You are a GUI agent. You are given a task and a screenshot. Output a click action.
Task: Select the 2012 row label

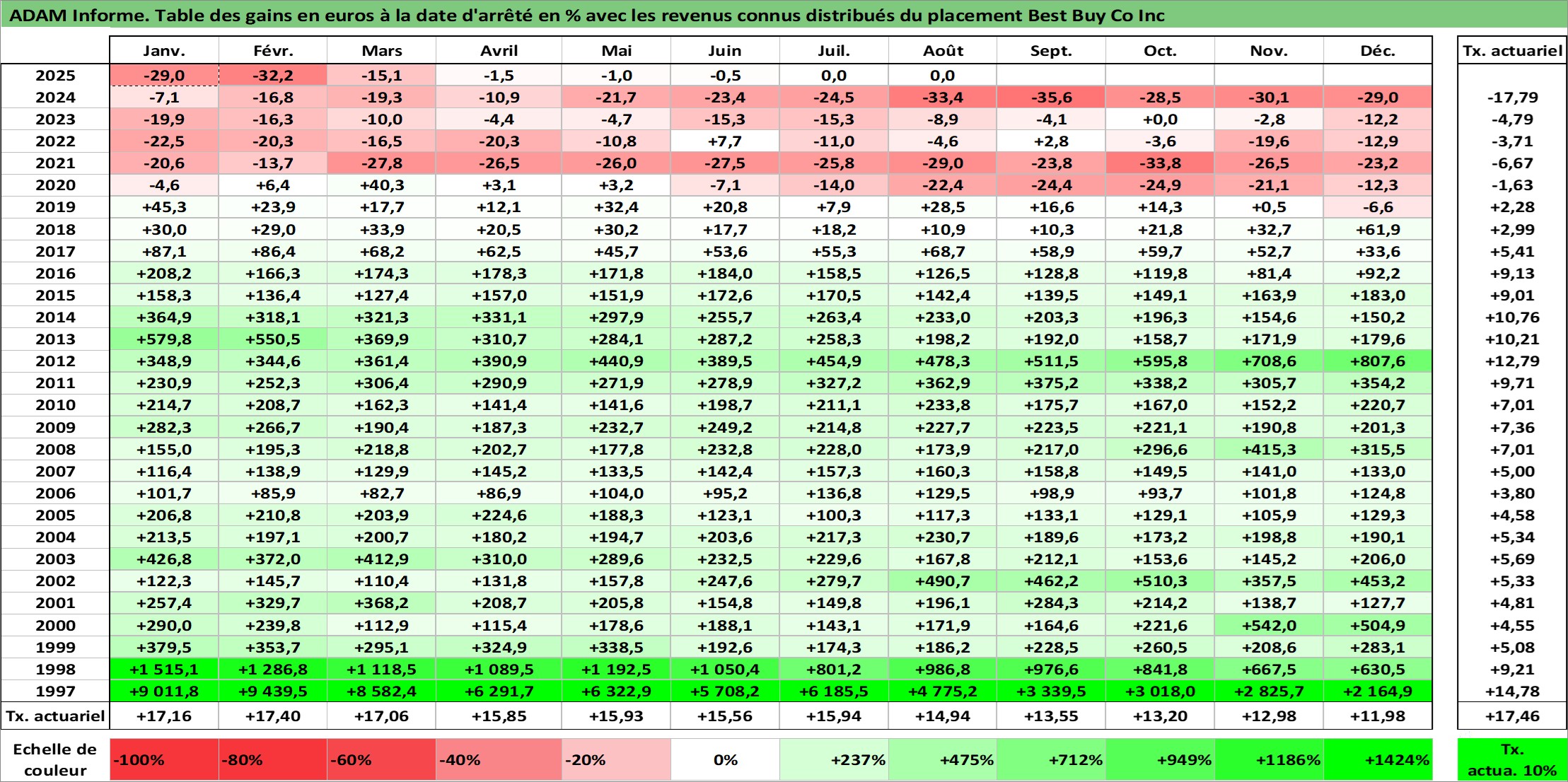coord(55,361)
